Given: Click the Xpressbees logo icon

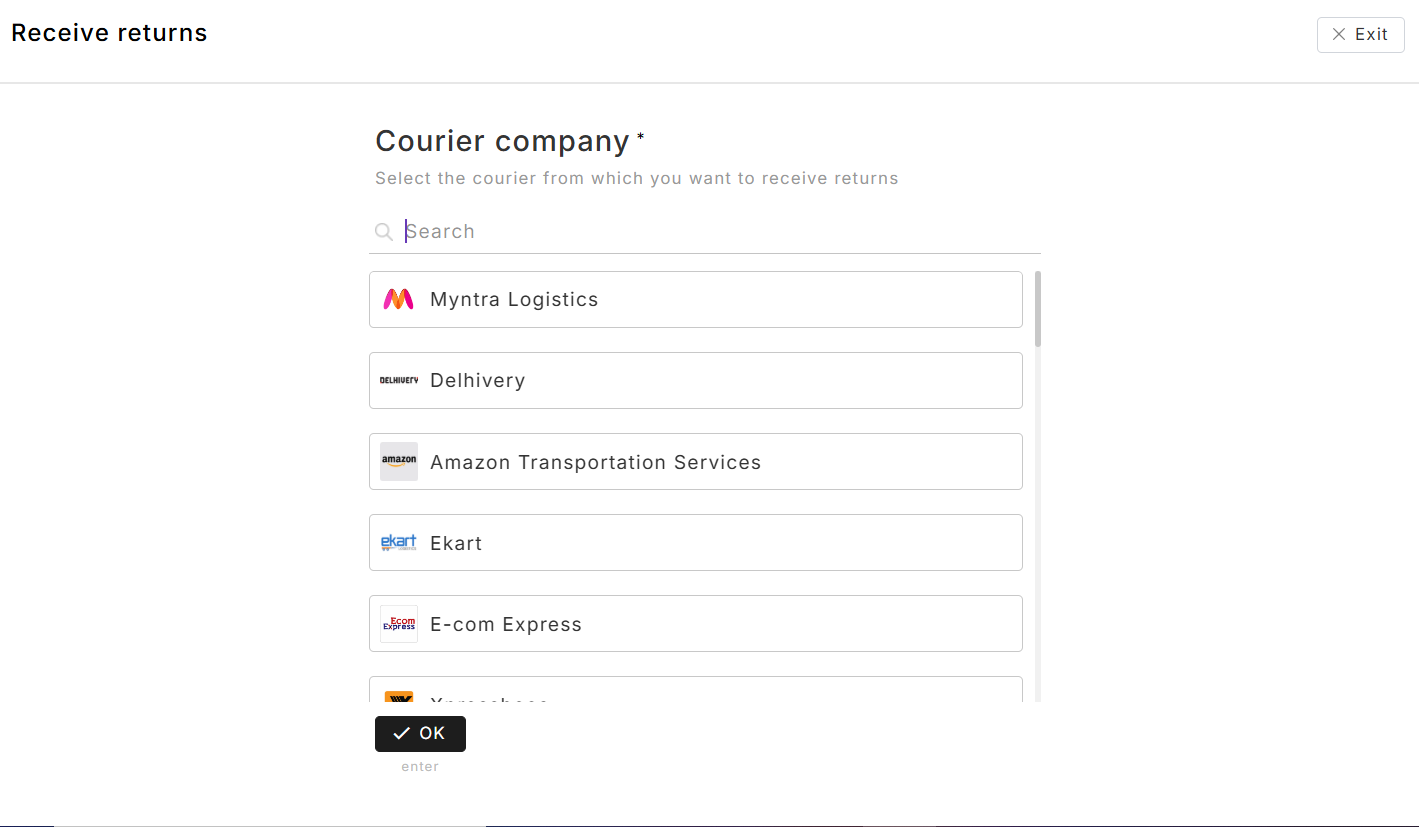Looking at the screenshot, I should (x=399, y=696).
